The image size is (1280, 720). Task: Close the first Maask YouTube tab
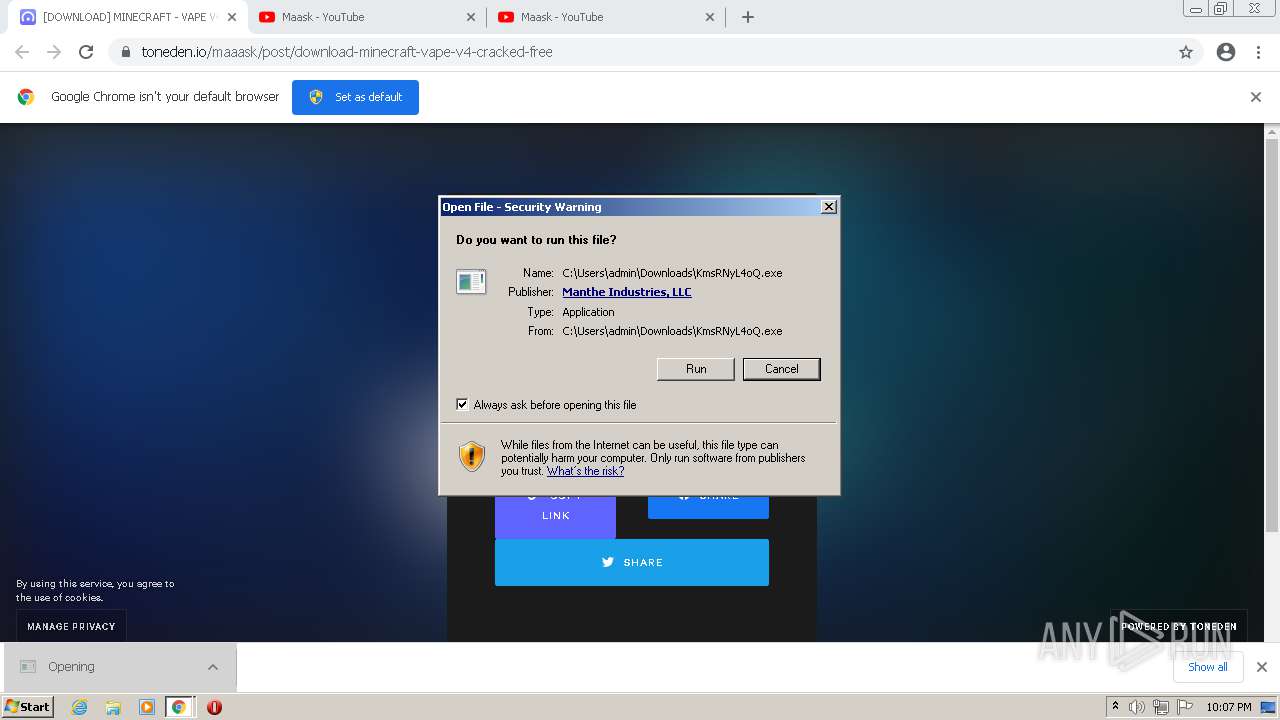coord(471,17)
